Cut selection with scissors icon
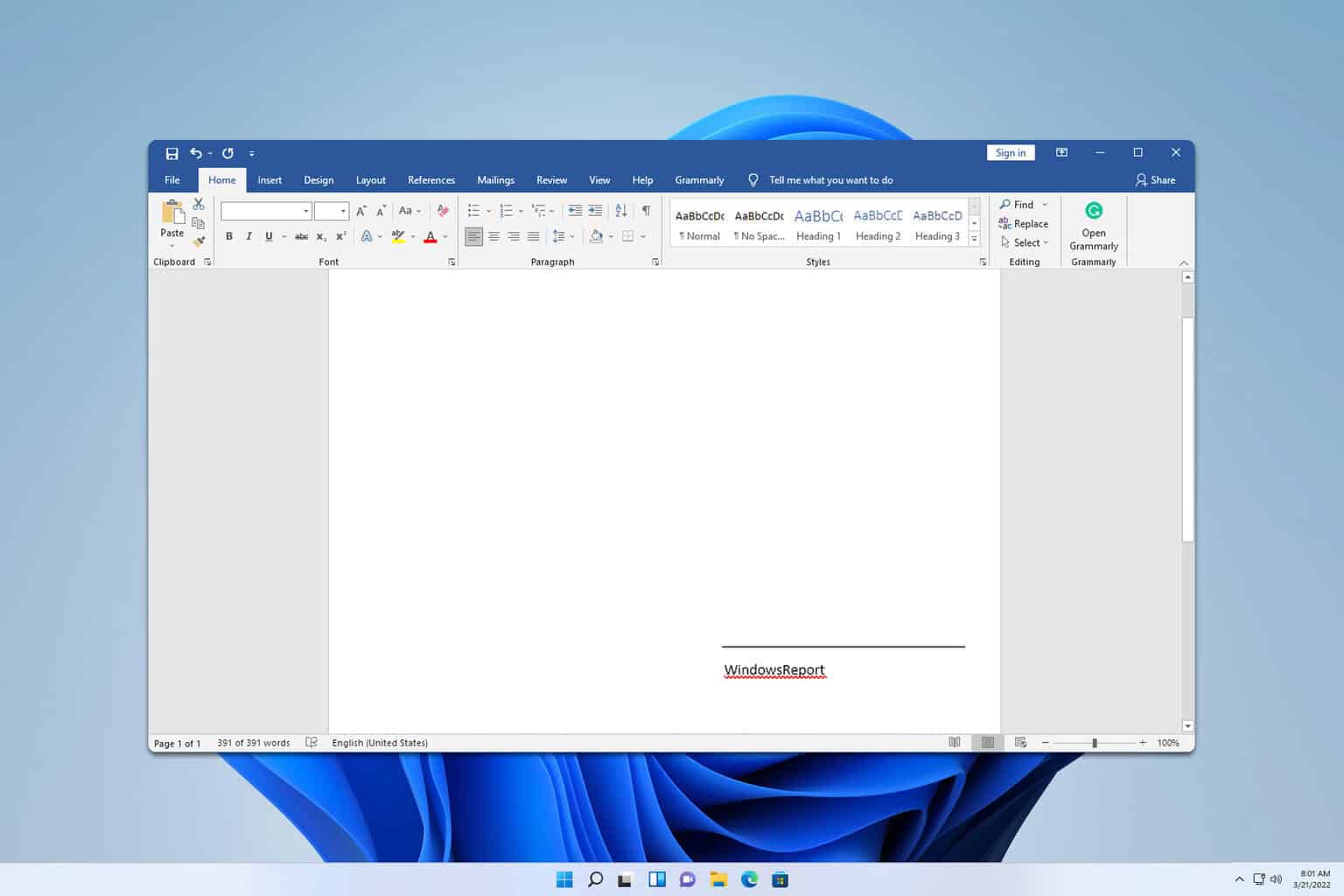Screen dimensions: 1344x896 pos(199,204)
